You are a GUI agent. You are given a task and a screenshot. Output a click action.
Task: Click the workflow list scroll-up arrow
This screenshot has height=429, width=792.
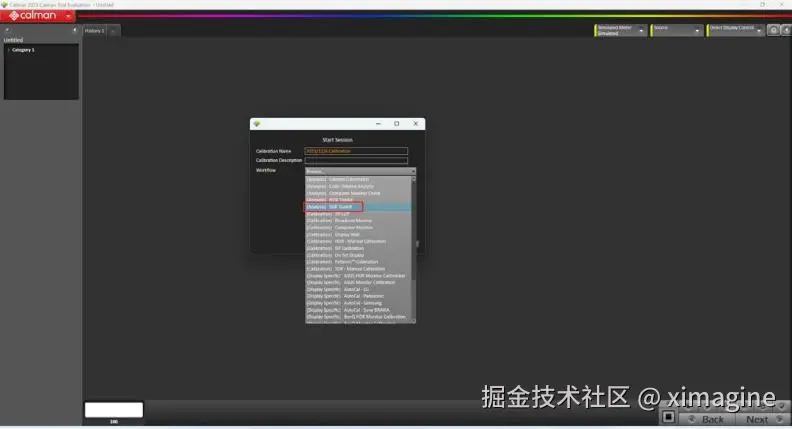pyautogui.click(x=414, y=179)
